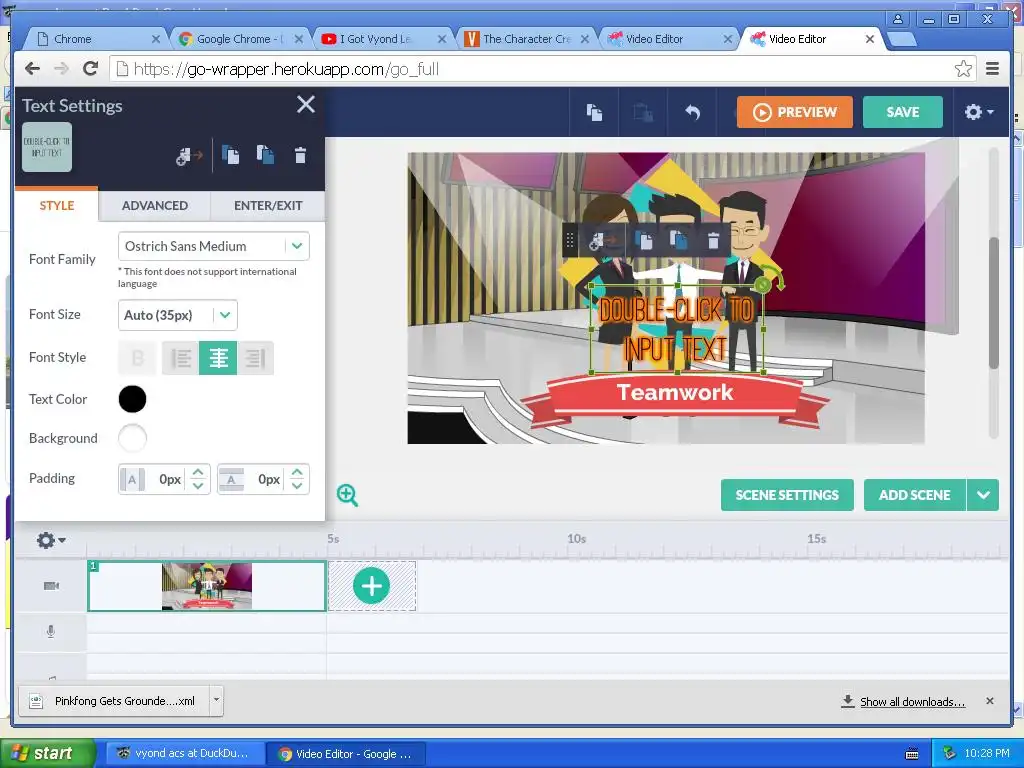1024x768 pixels.
Task: Open the timeline settings gear menu
Action: click(x=50, y=540)
